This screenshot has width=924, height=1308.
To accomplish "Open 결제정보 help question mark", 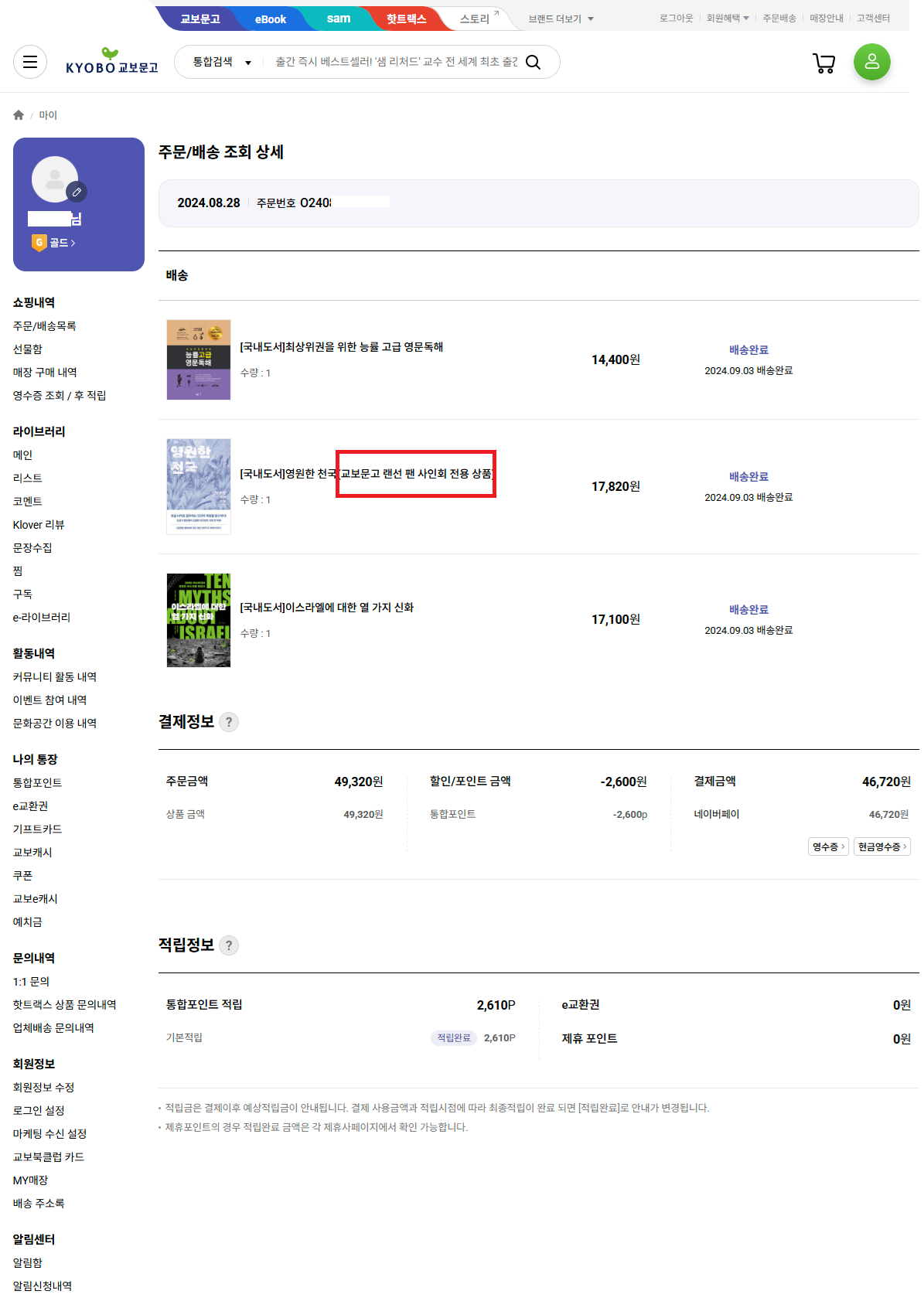I will tap(229, 722).
